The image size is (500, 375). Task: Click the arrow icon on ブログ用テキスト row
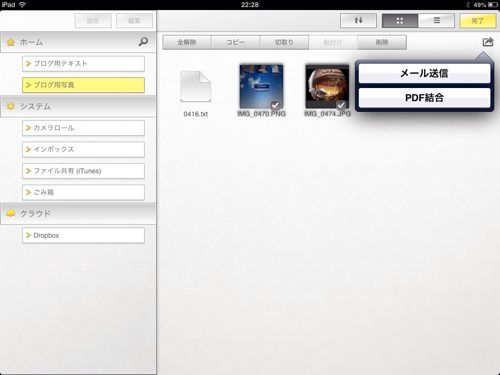click(x=28, y=64)
